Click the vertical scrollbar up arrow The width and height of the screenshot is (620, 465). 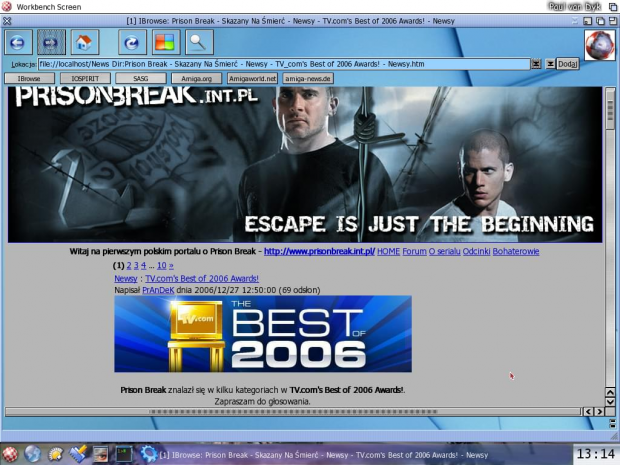click(611, 392)
